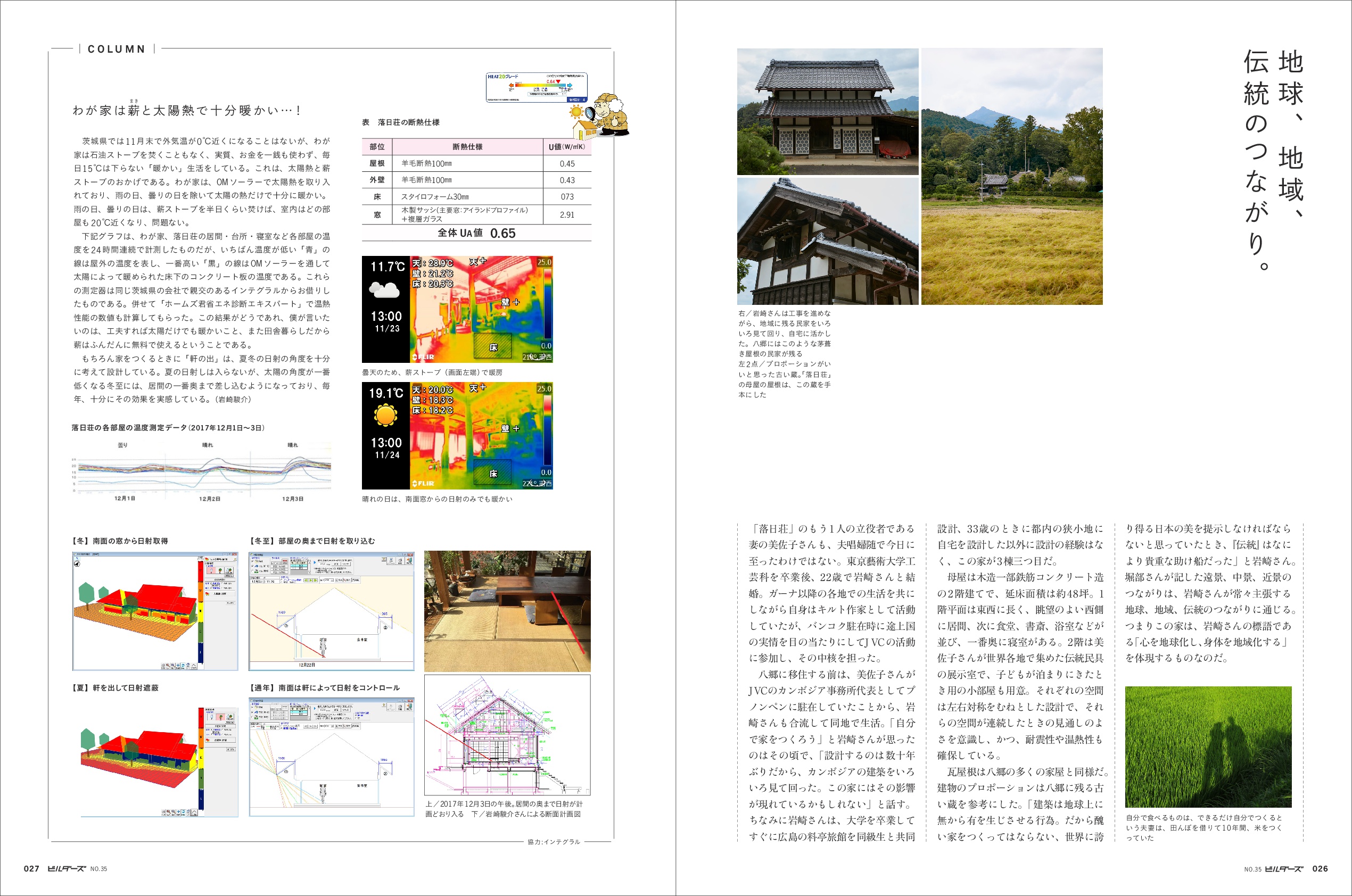Click table title 表 落日荘の断熱仕様
The height and width of the screenshot is (896, 1352).
point(400,122)
